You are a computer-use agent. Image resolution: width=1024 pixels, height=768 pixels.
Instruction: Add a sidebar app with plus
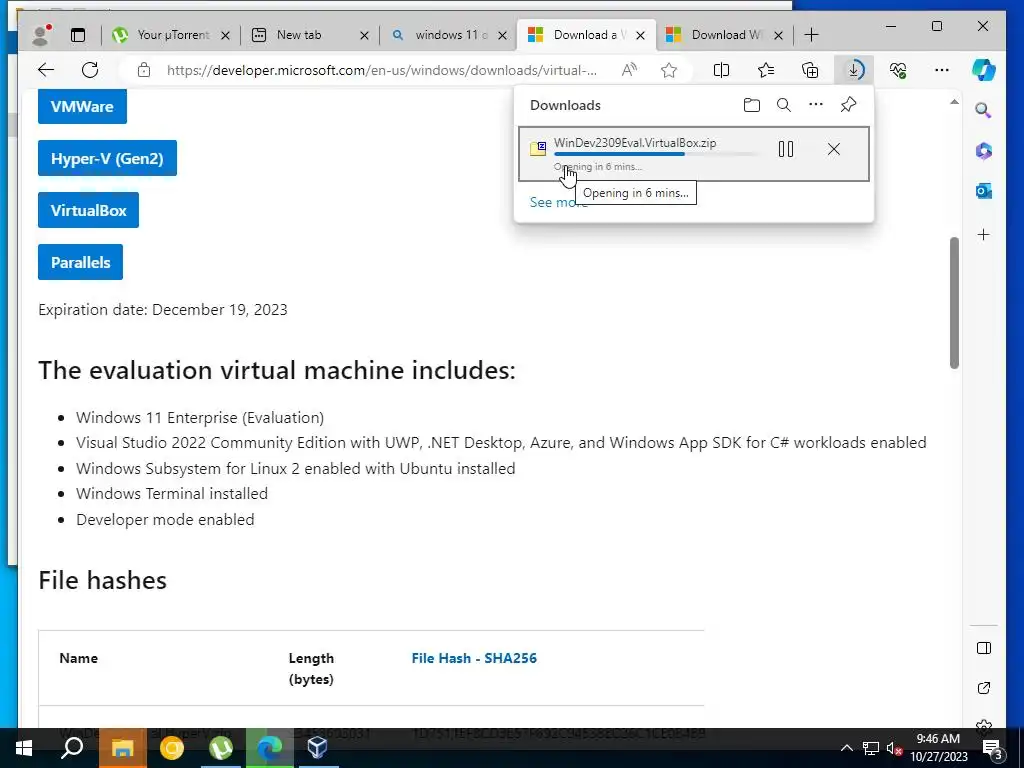pos(984,234)
